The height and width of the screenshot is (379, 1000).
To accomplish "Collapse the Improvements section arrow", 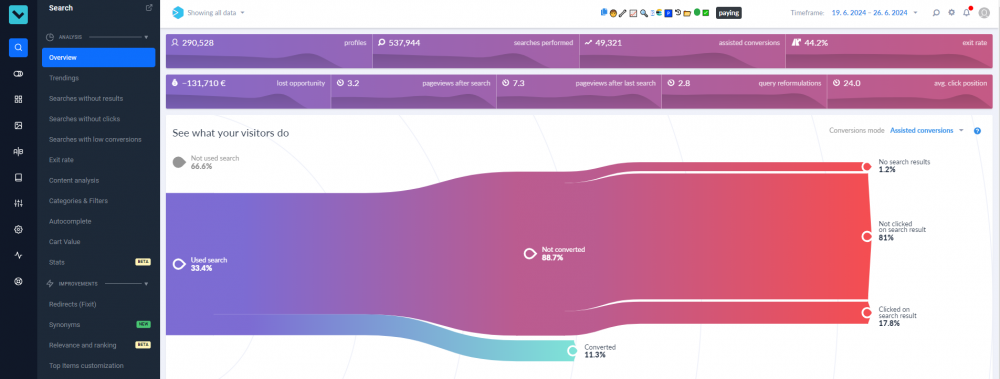I will (146, 283).
